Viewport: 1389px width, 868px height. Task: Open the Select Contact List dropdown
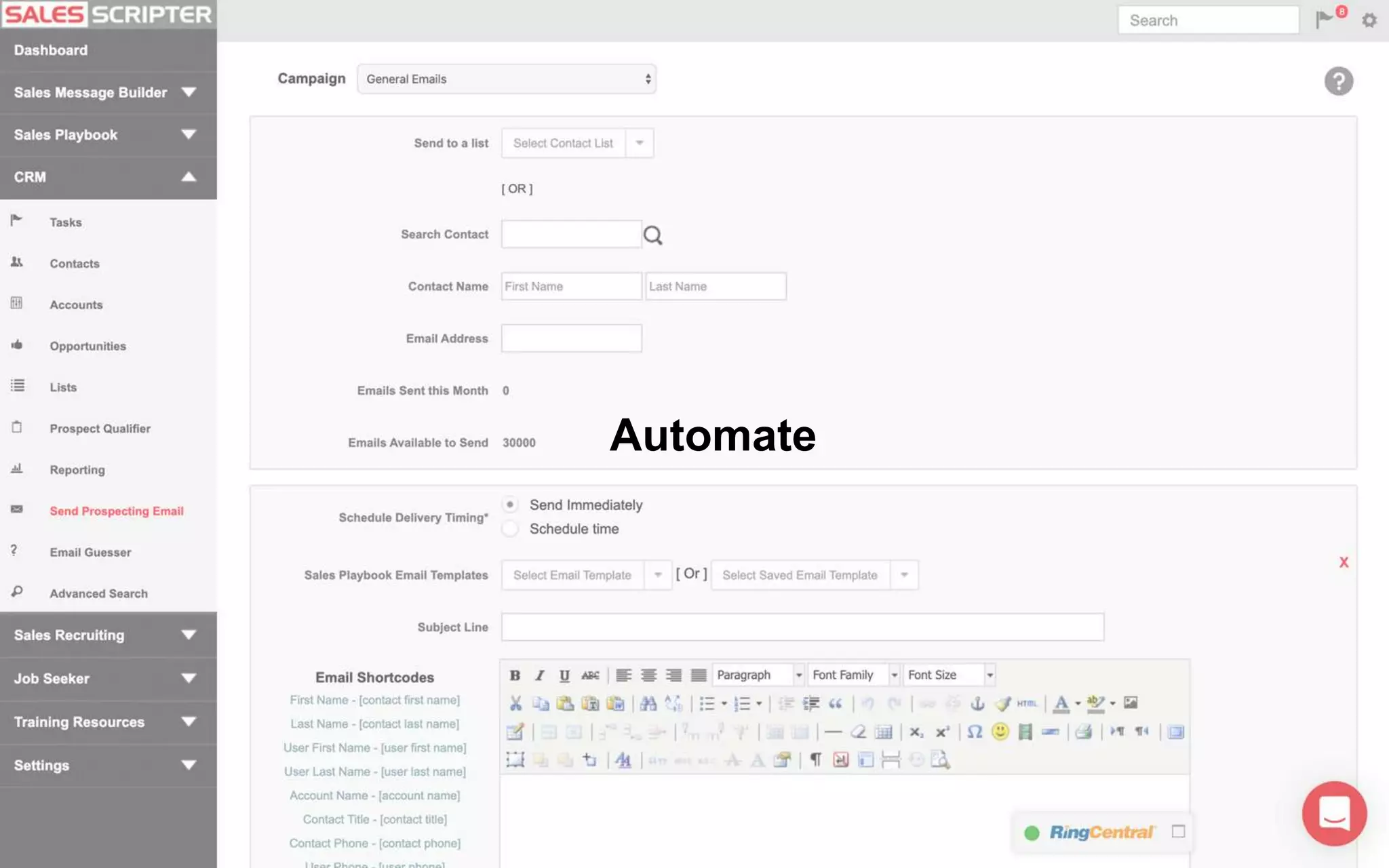pos(577,143)
